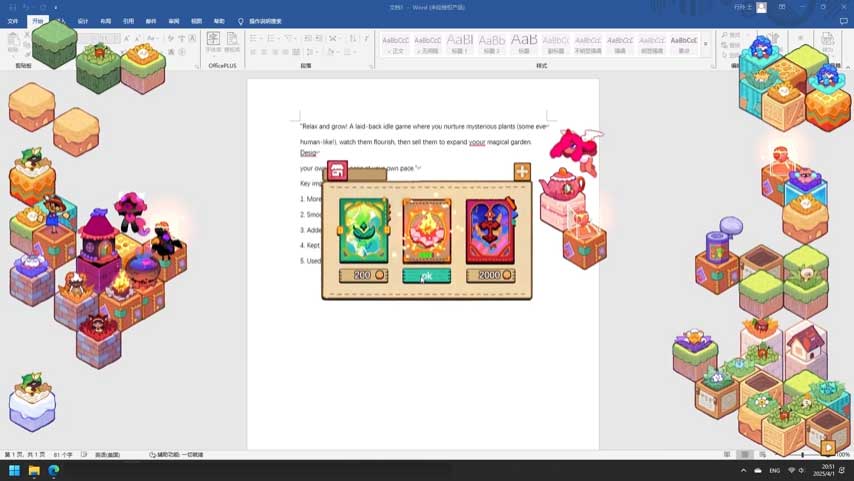
Task: Select the fire card in game popup
Action: [426, 231]
